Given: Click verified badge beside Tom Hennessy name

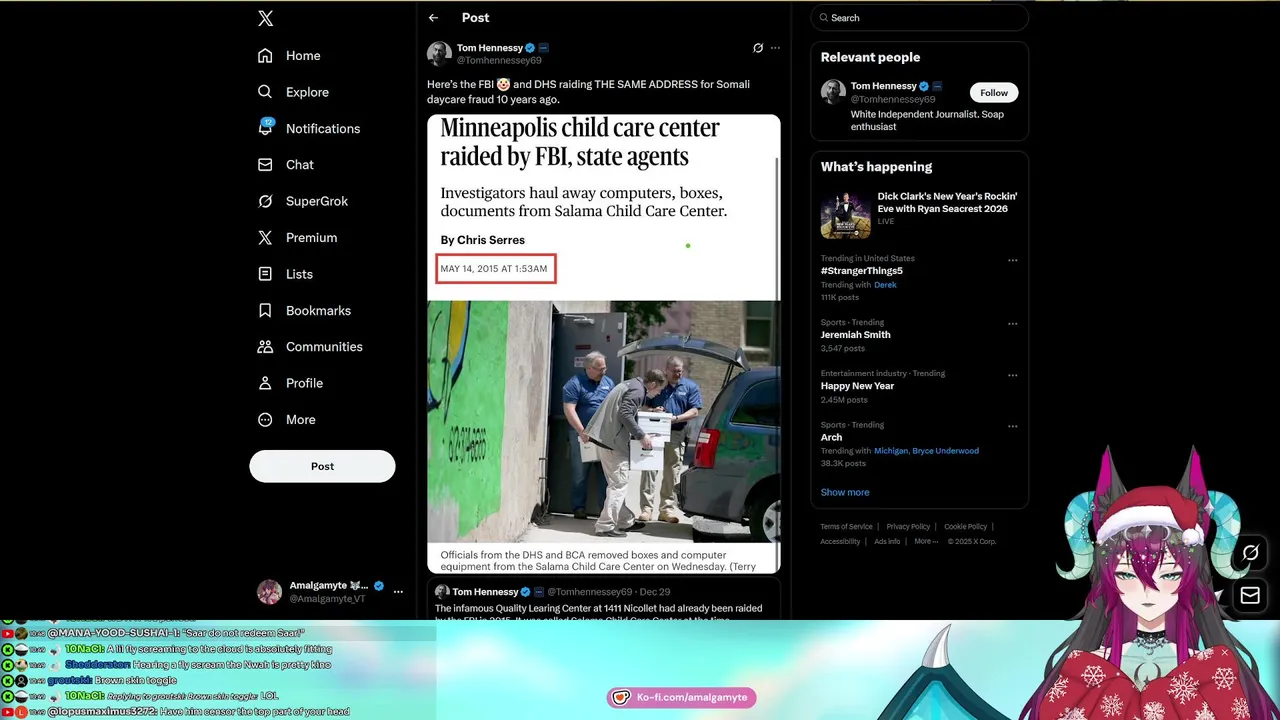Looking at the screenshot, I should [530, 48].
